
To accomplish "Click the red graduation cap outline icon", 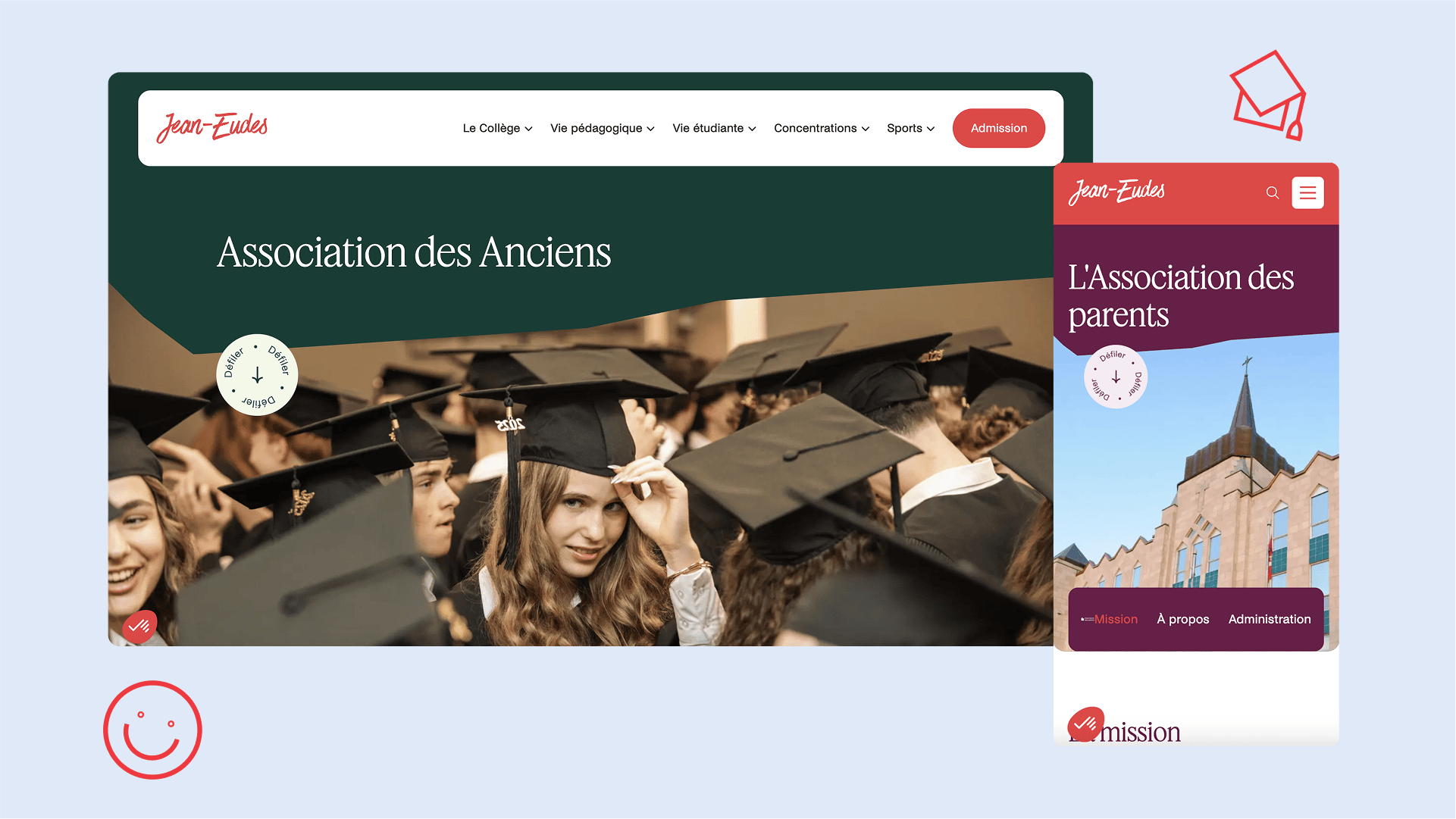I will (x=1268, y=95).
